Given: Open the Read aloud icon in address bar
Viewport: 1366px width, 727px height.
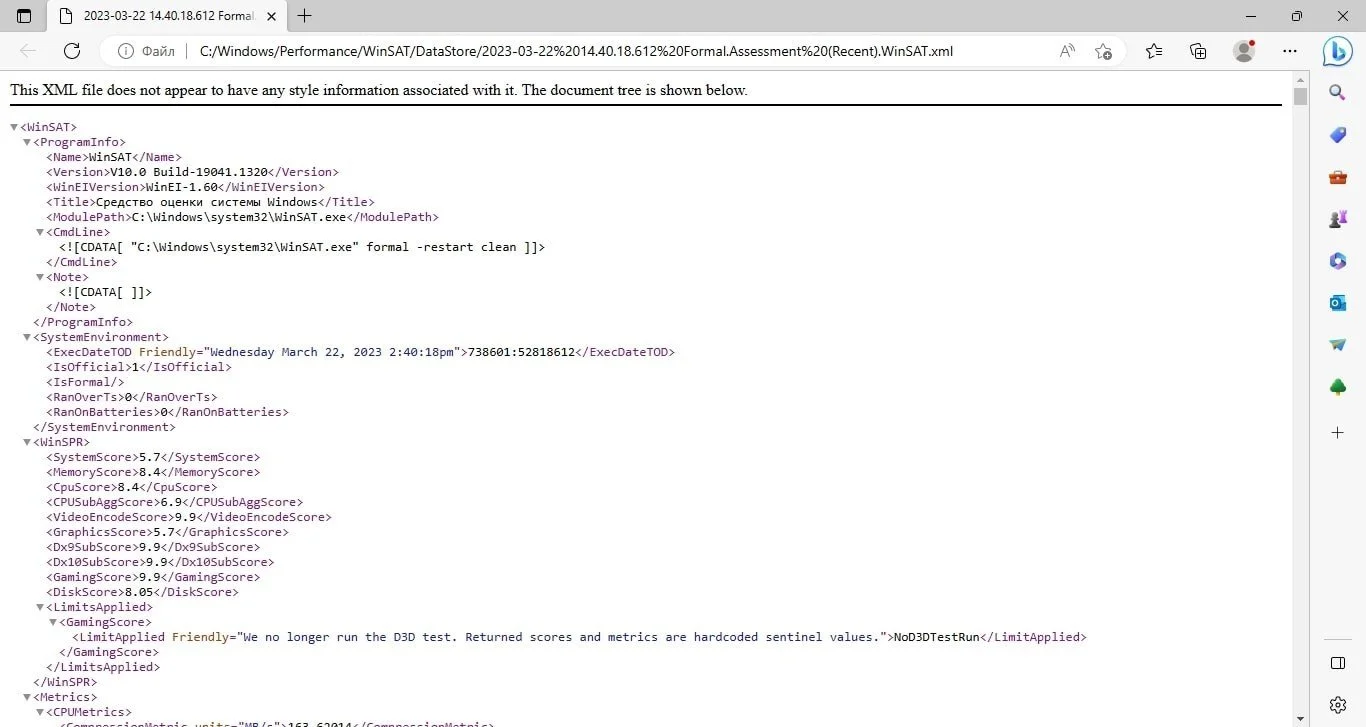Looking at the screenshot, I should point(1067,51).
